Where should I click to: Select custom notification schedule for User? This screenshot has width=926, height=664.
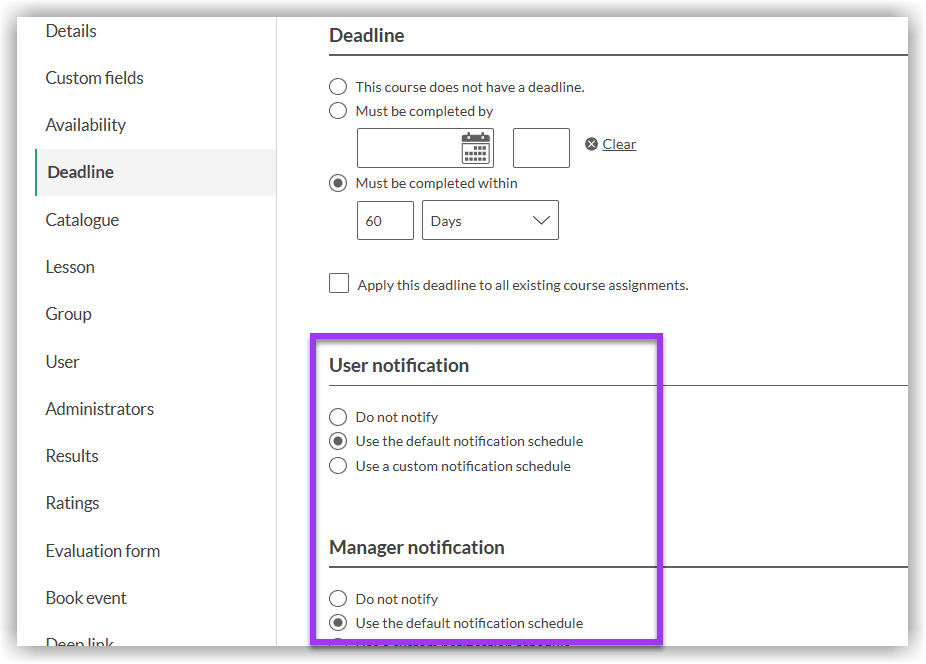[339, 466]
